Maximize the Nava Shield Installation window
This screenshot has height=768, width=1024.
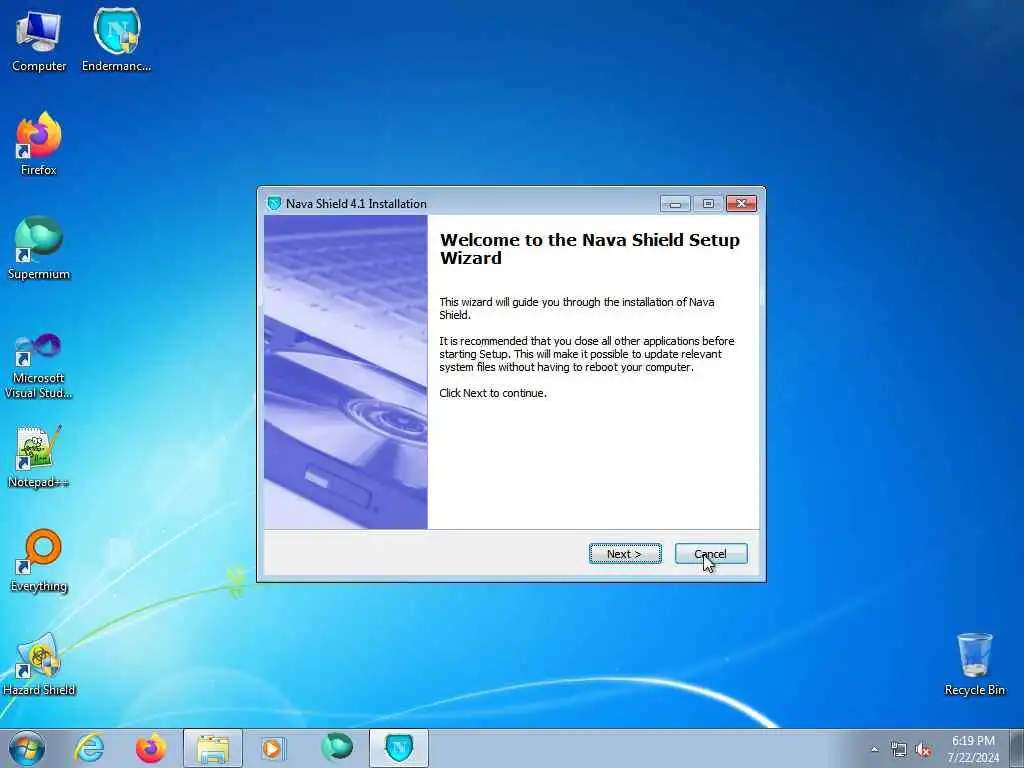tap(708, 204)
